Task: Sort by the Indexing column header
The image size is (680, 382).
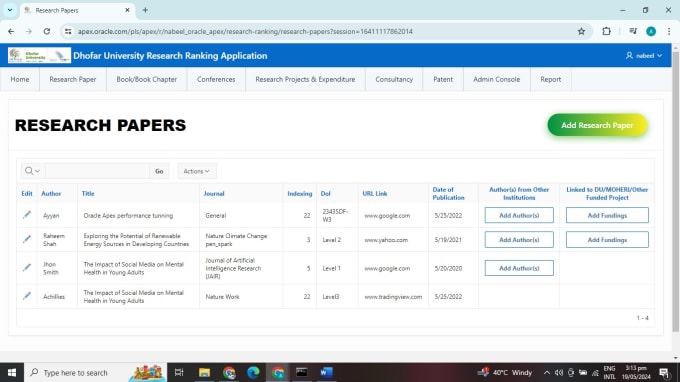Action: click(300, 193)
